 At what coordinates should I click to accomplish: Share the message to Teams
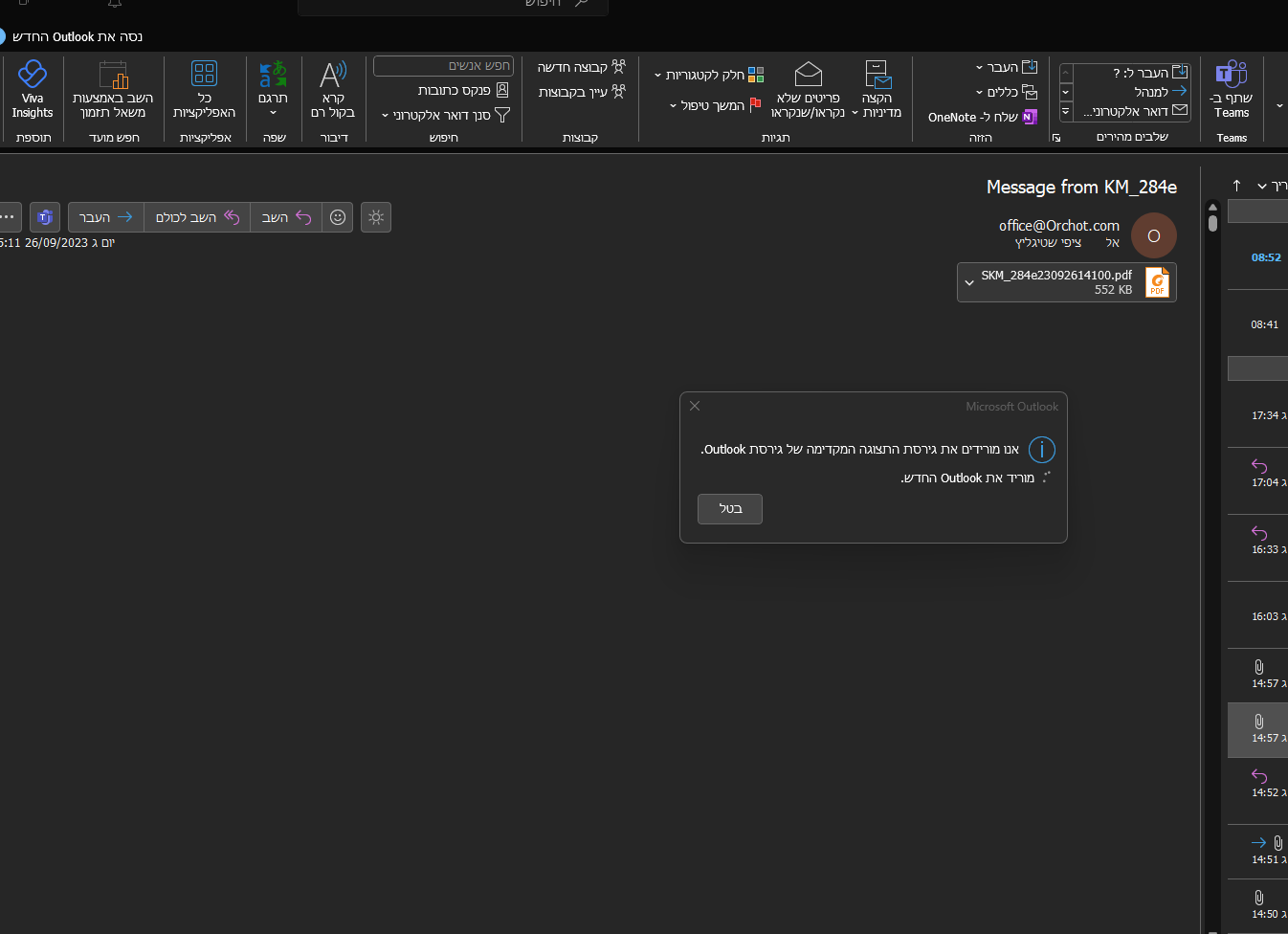[x=1232, y=90]
